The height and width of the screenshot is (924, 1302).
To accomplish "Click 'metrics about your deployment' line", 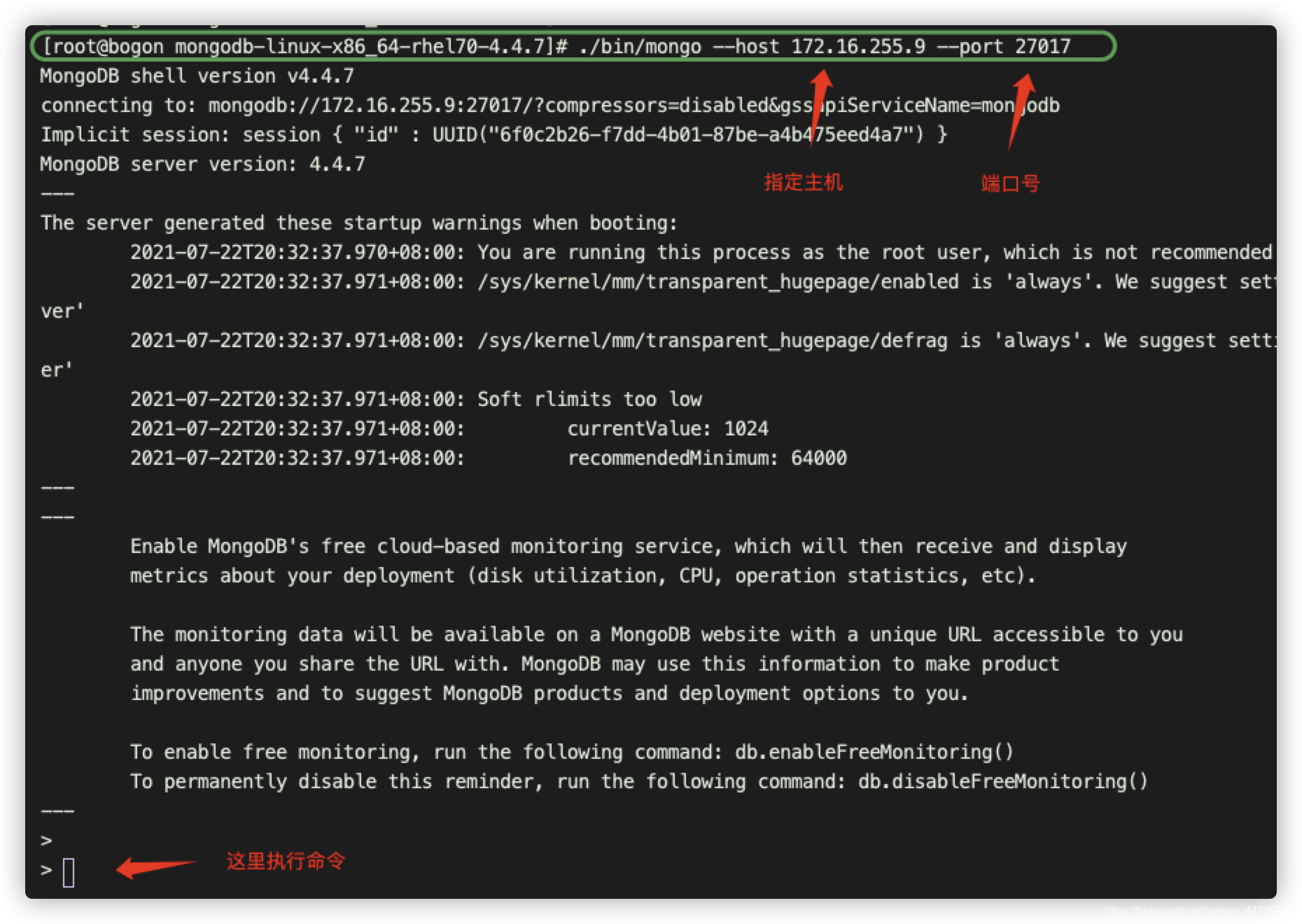I will [582, 576].
